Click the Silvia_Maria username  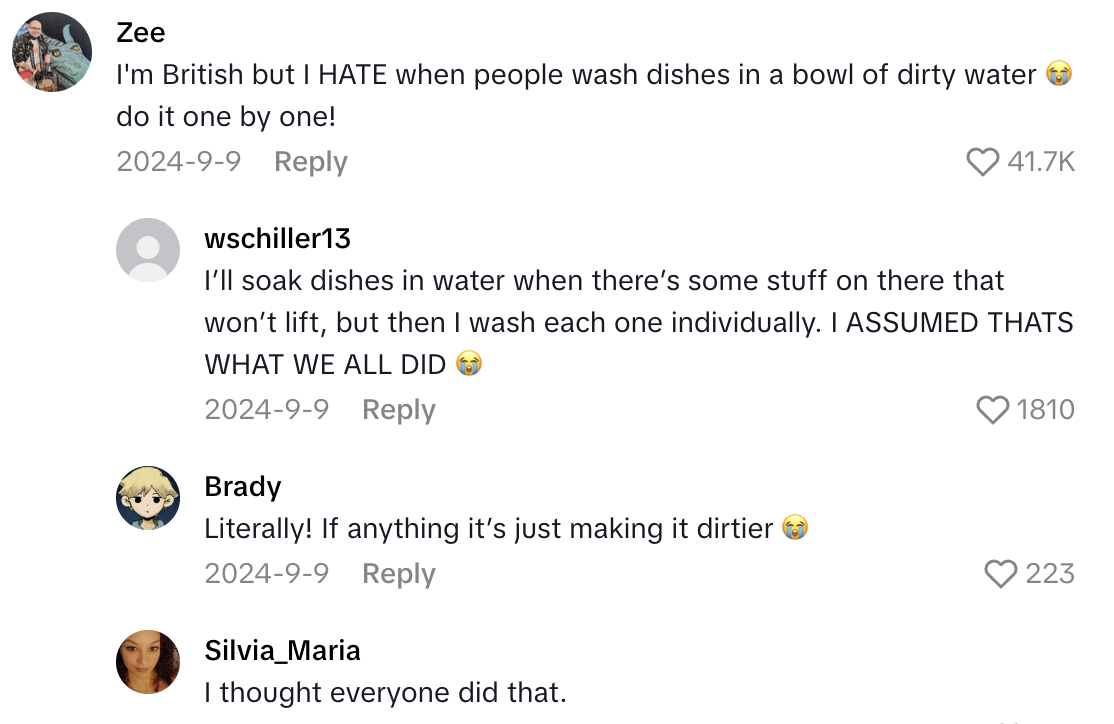[x=282, y=650]
